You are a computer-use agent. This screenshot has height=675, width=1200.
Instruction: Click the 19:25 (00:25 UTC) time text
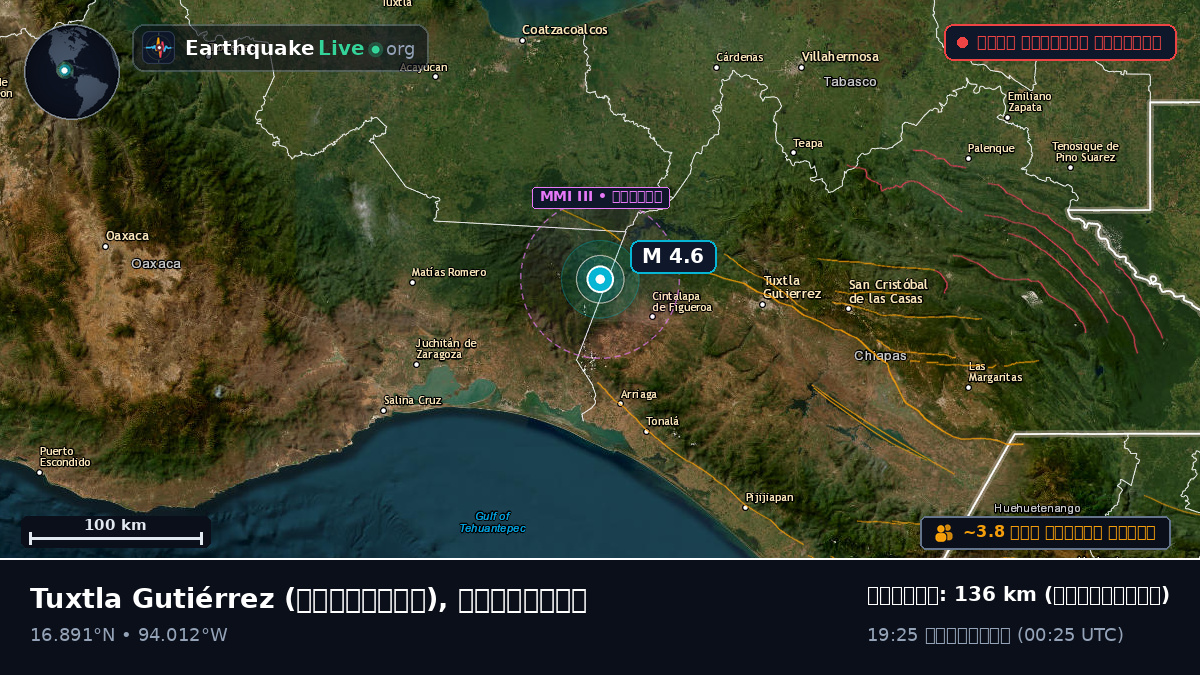(x=995, y=635)
